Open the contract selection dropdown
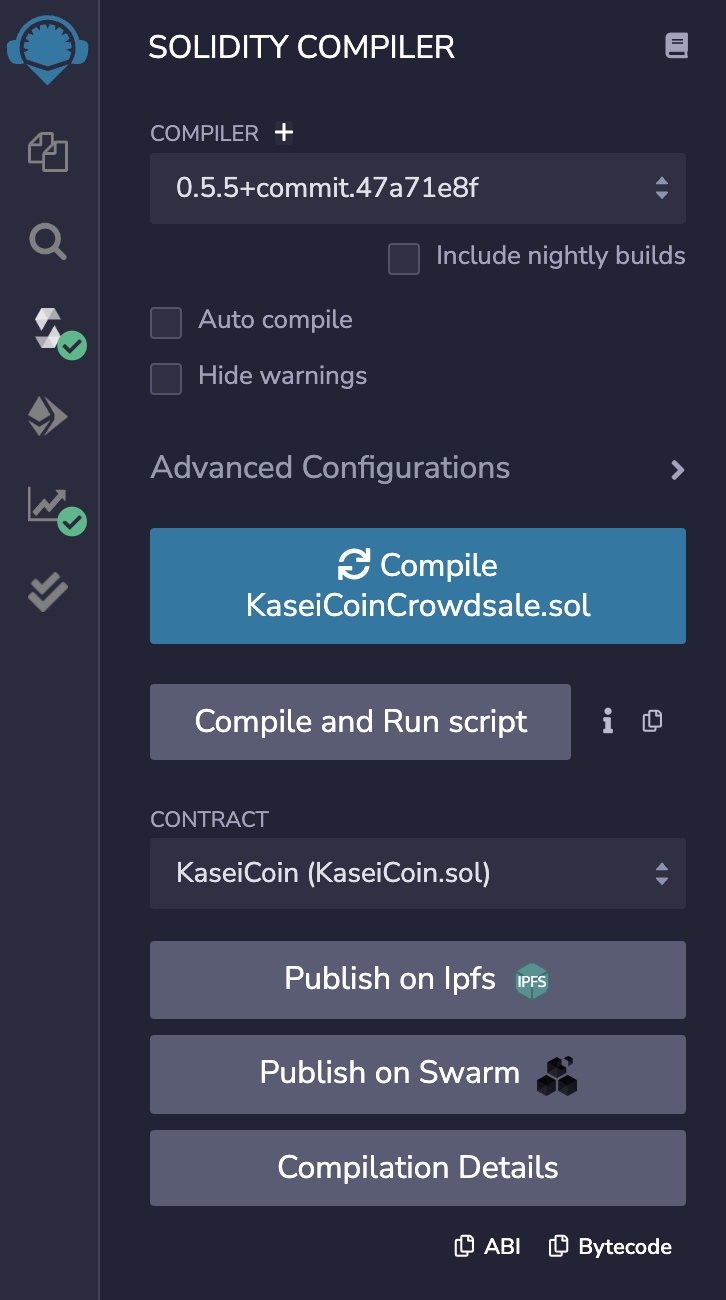The image size is (726, 1300). click(x=417, y=873)
